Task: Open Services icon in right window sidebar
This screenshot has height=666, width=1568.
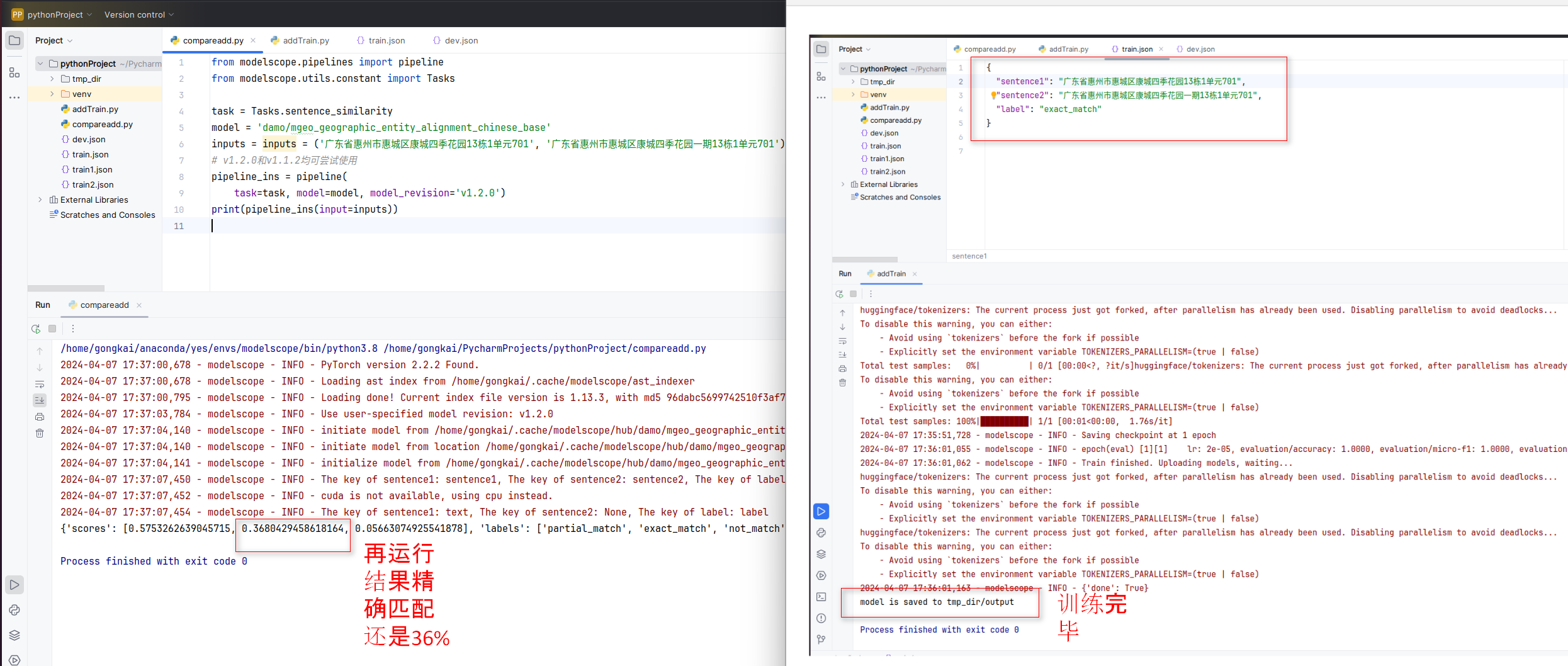Action: pyautogui.click(x=821, y=575)
